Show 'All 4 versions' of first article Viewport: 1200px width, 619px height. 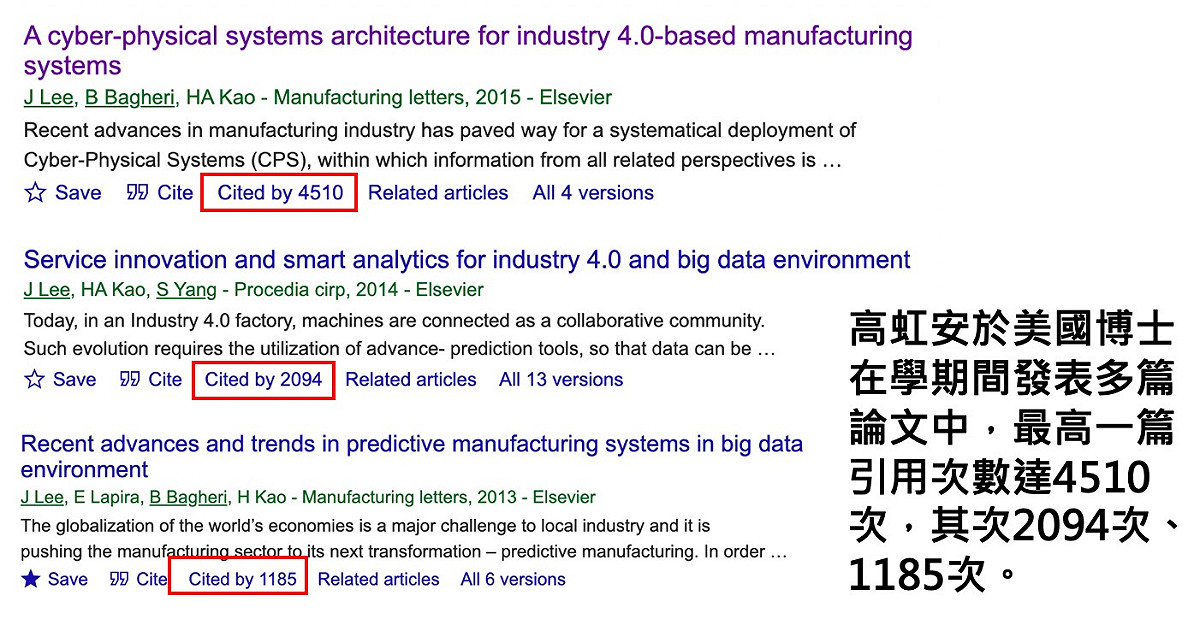(x=593, y=193)
